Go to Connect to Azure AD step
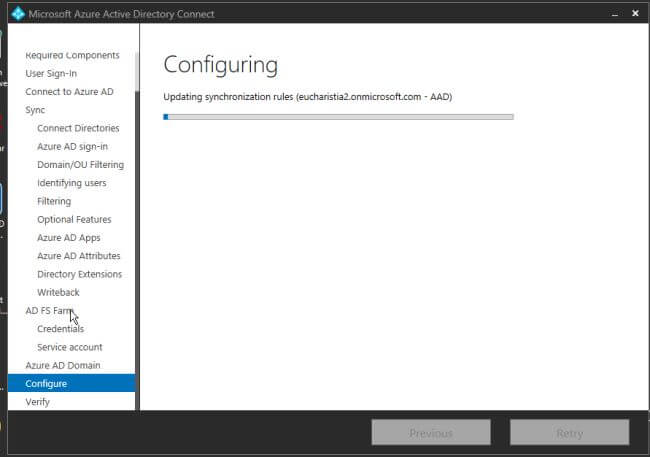Image resolution: width=650 pixels, height=457 pixels. [69, 92]
